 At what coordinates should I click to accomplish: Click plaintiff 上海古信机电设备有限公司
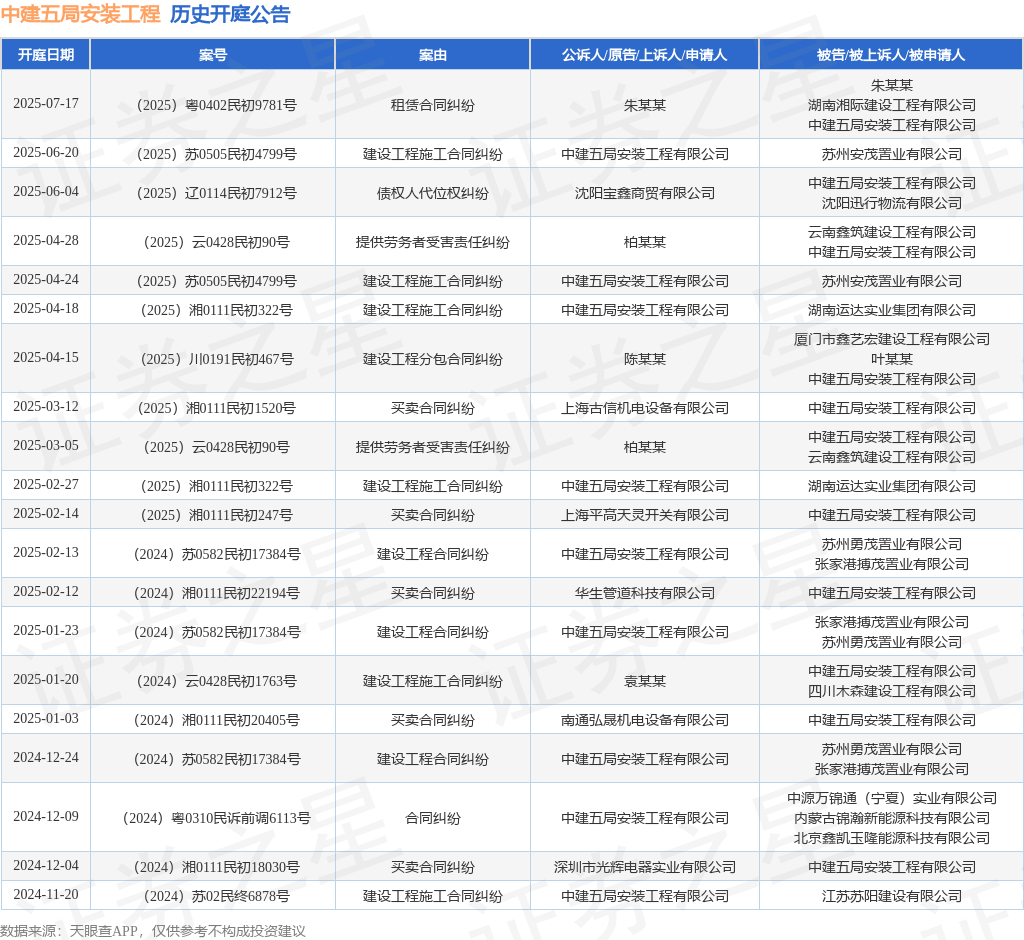click(x=645, y=408)
